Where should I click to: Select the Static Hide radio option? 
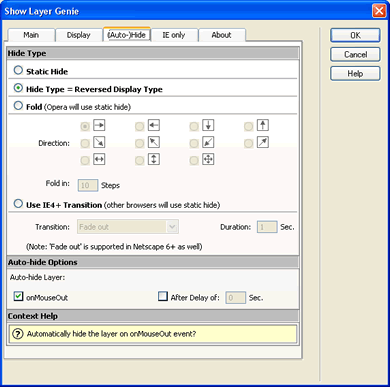pos(18,70)
